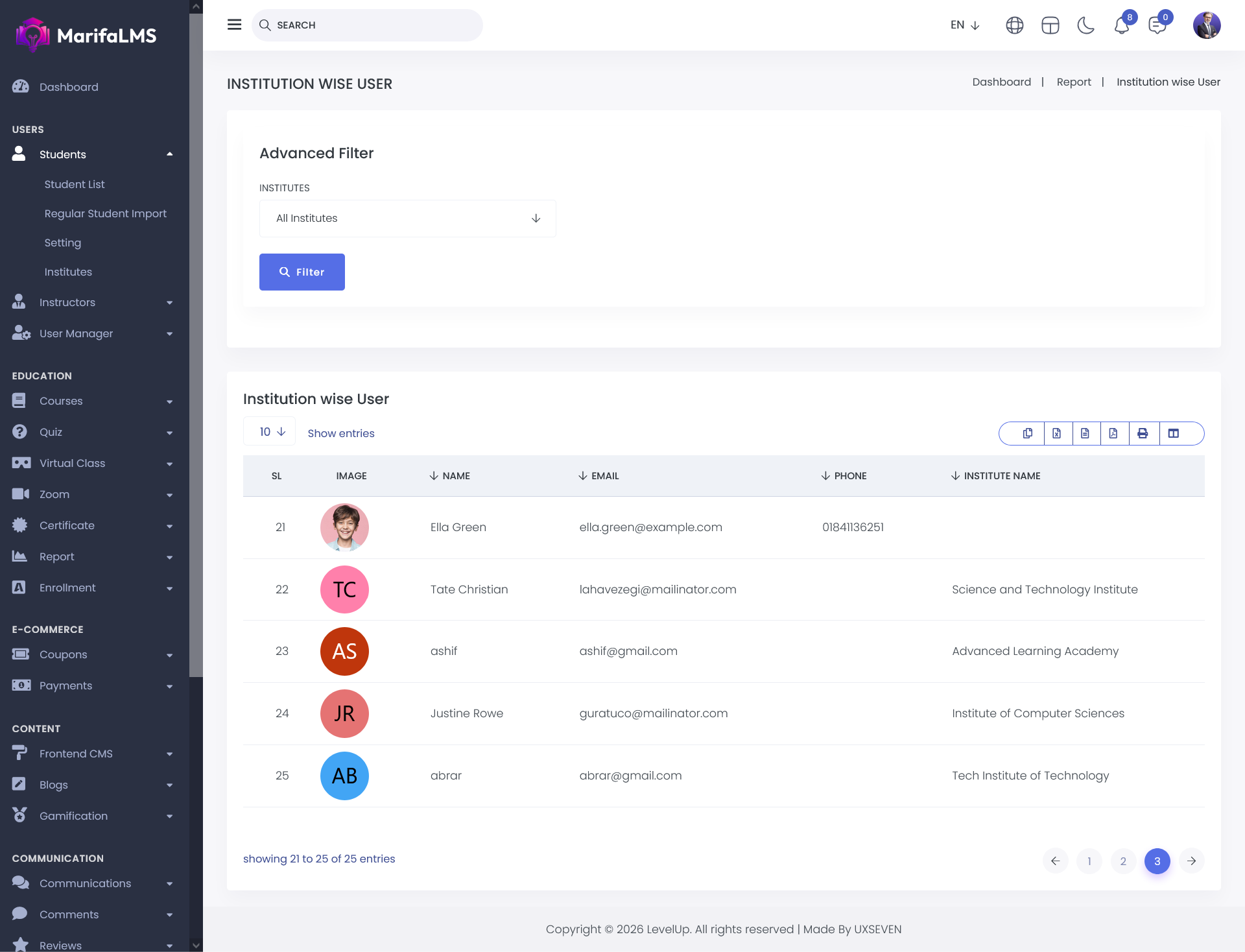1245x952 pixels.
Task: Change language with EN dropdown
Action: [x=964, y=25]
